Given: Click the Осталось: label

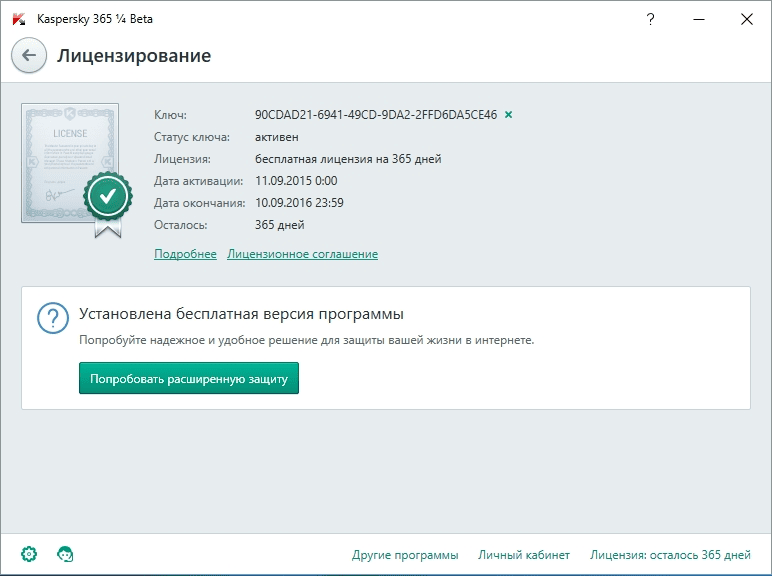Looking at the screenshot, I should click(x=181, y=225).
